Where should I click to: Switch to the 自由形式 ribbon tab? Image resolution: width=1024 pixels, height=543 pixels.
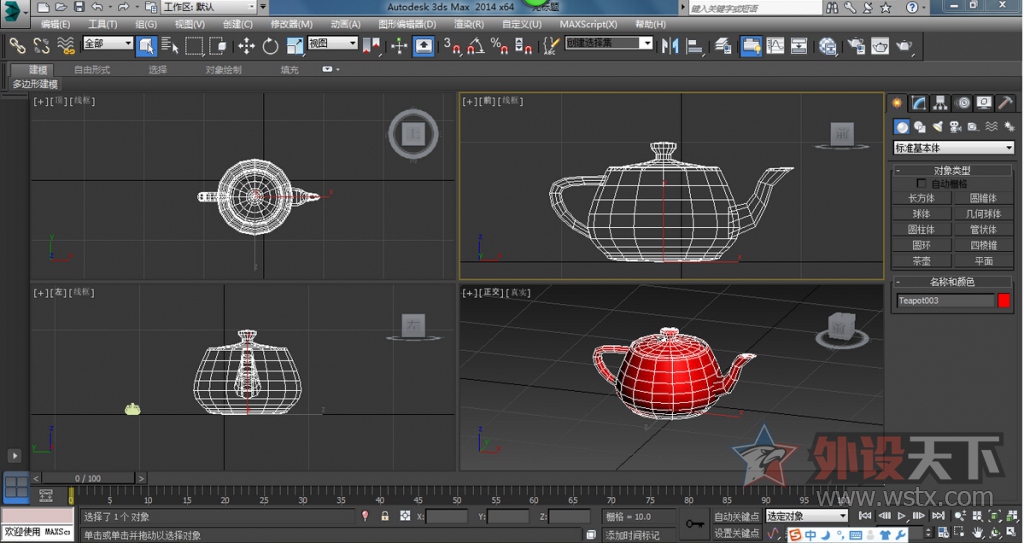(x=92, y=70)
